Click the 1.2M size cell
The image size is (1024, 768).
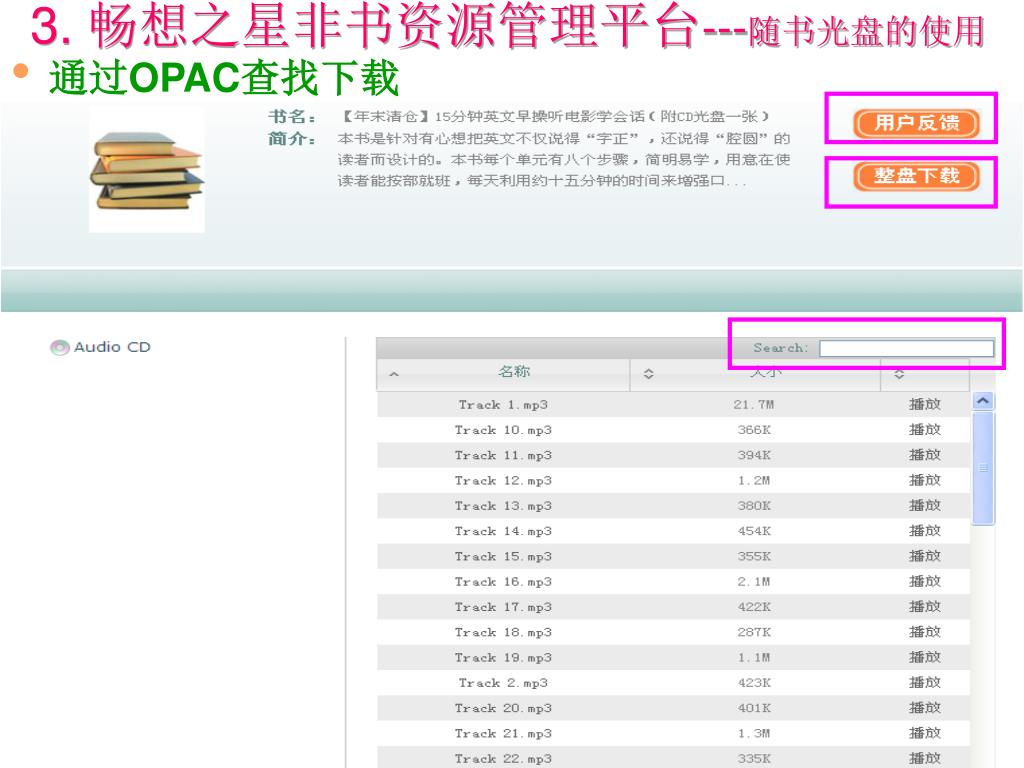click(x=754, y=481)
